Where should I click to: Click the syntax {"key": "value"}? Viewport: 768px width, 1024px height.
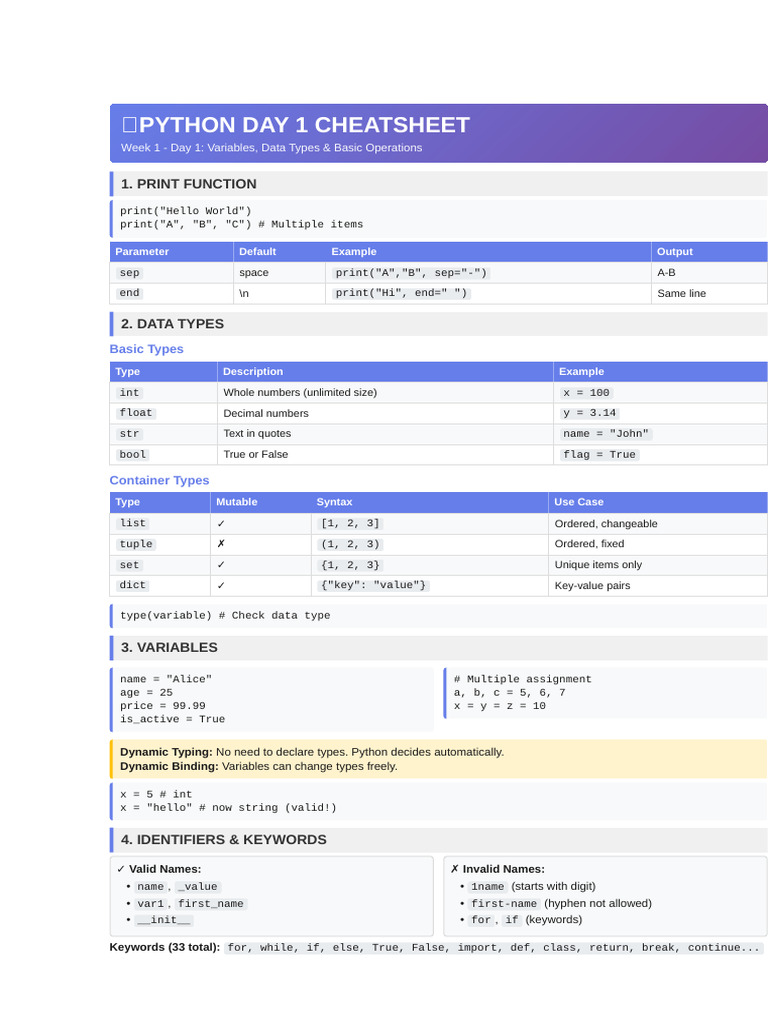click(x=373, y=585)
